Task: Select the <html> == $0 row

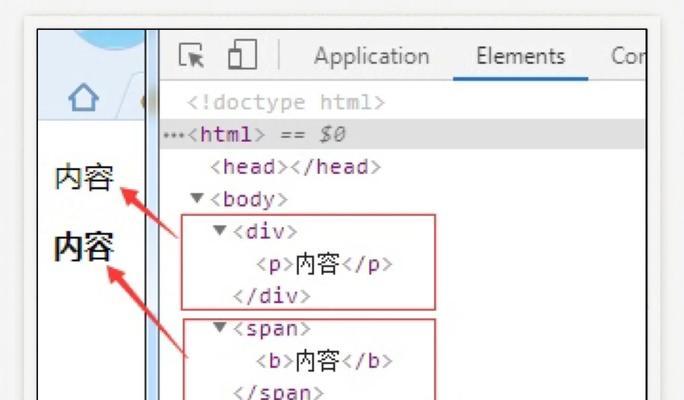Action: [402, 134]
